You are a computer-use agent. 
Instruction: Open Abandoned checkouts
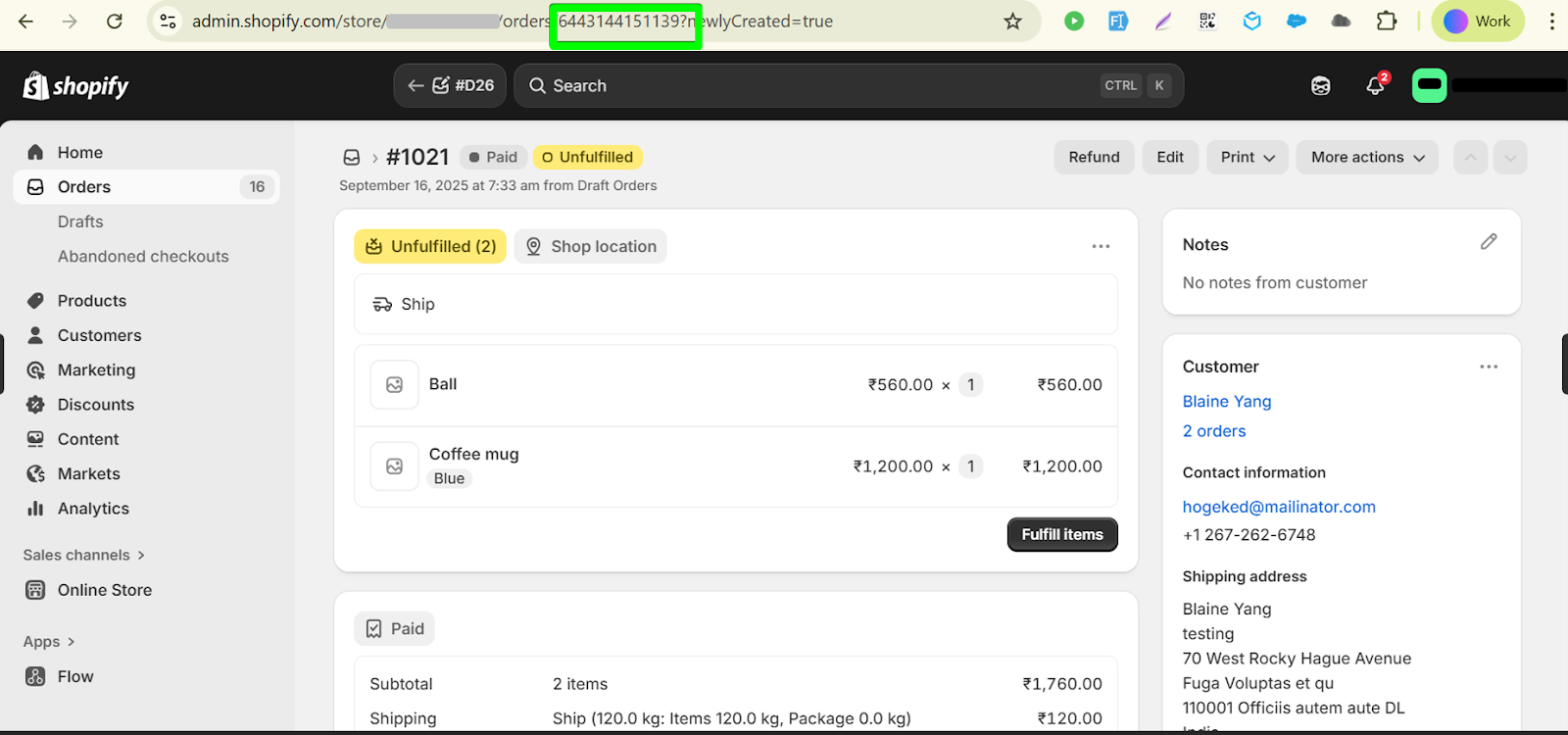pos(143,257)
